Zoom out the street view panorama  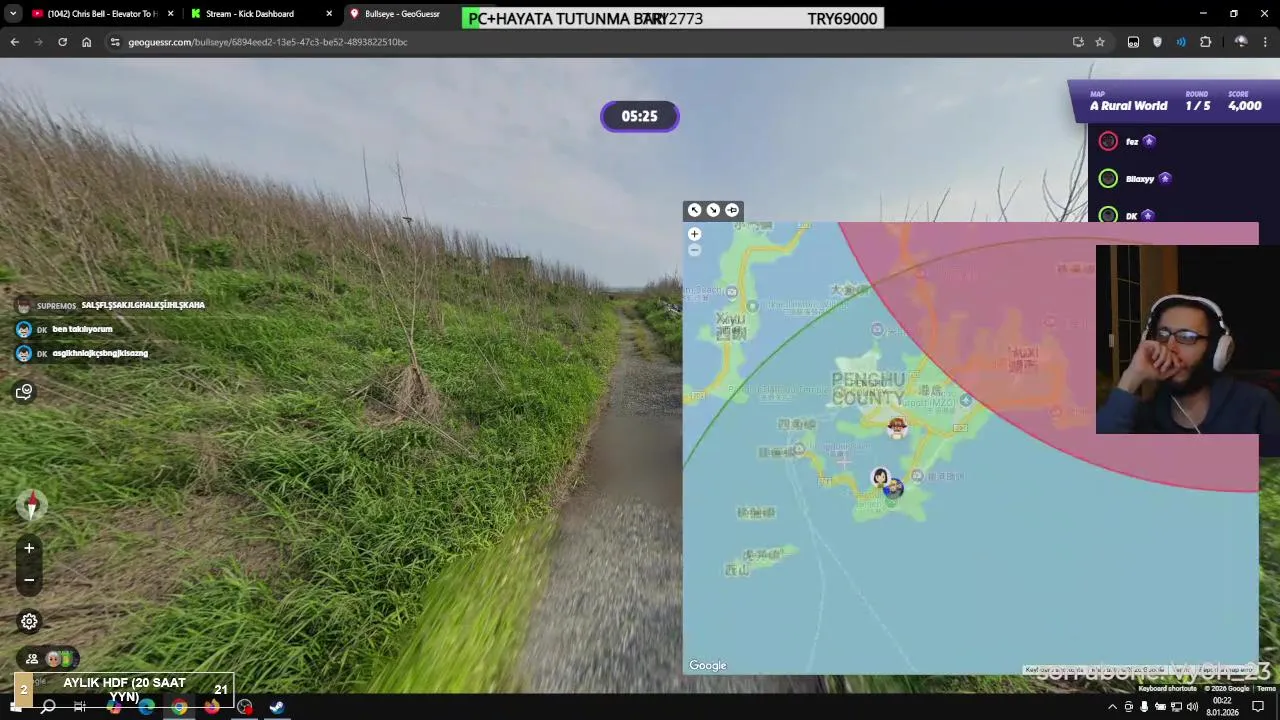(x=29, y=580)
